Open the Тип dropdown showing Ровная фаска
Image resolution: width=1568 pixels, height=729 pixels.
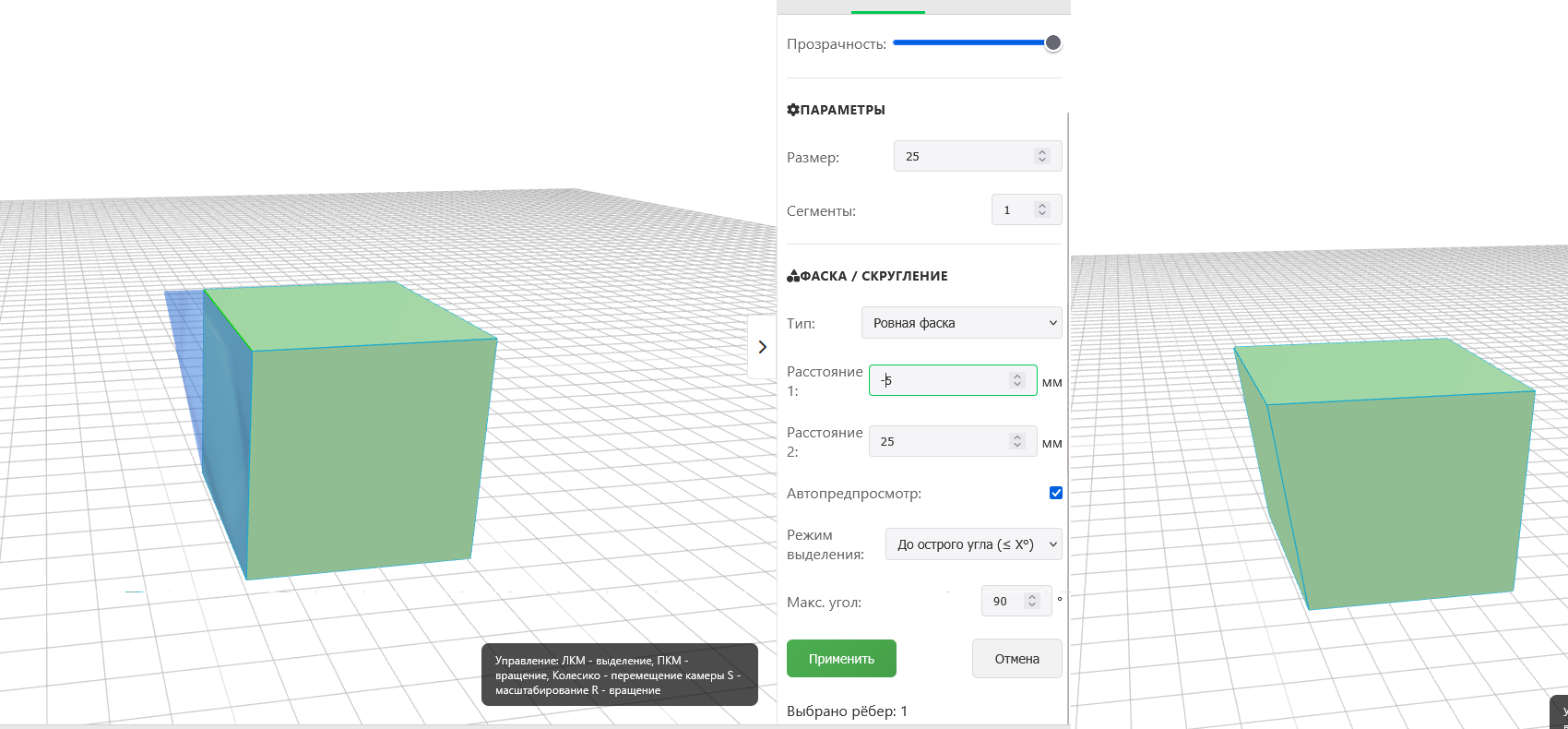point(961,323)
